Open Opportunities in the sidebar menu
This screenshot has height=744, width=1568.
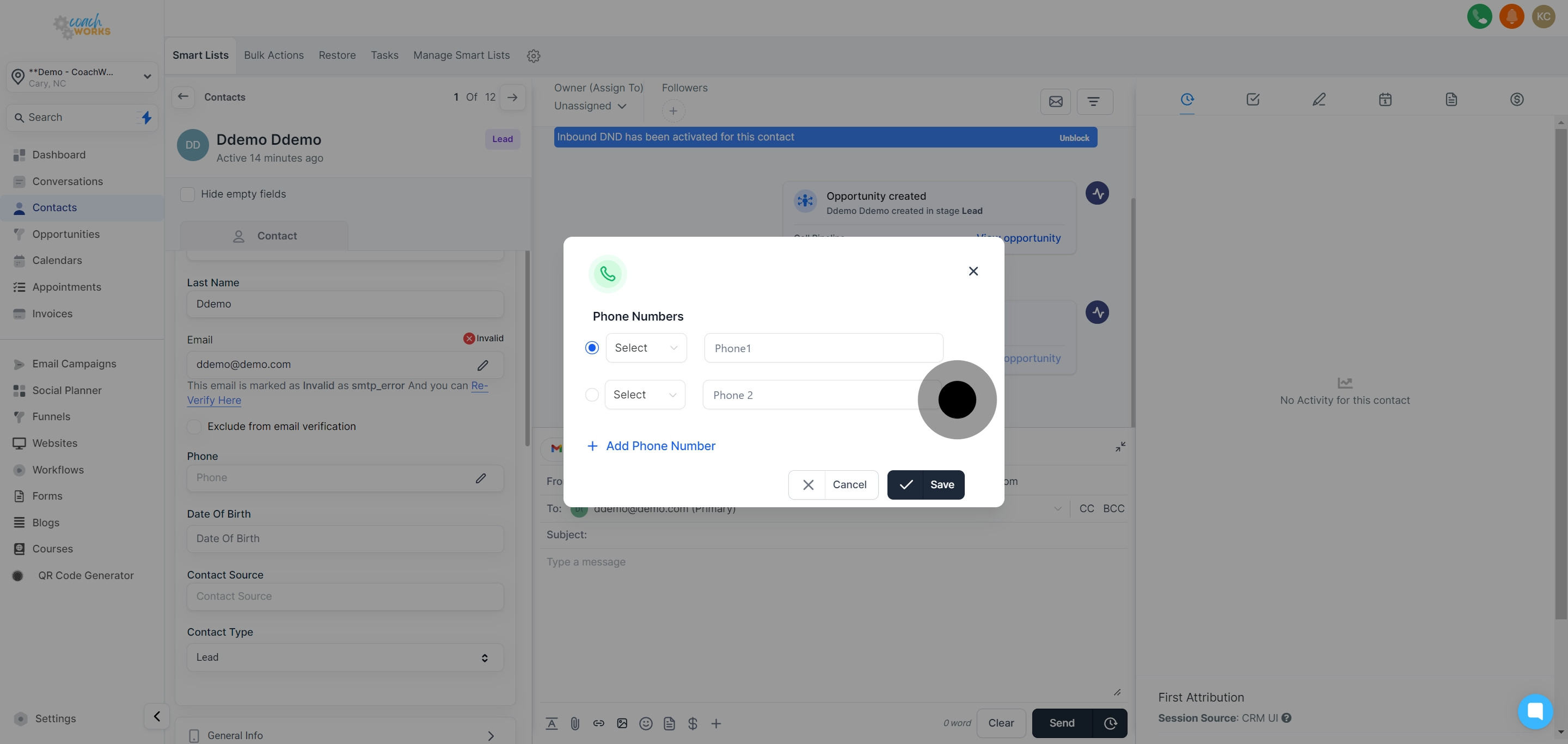click(66, 234)
